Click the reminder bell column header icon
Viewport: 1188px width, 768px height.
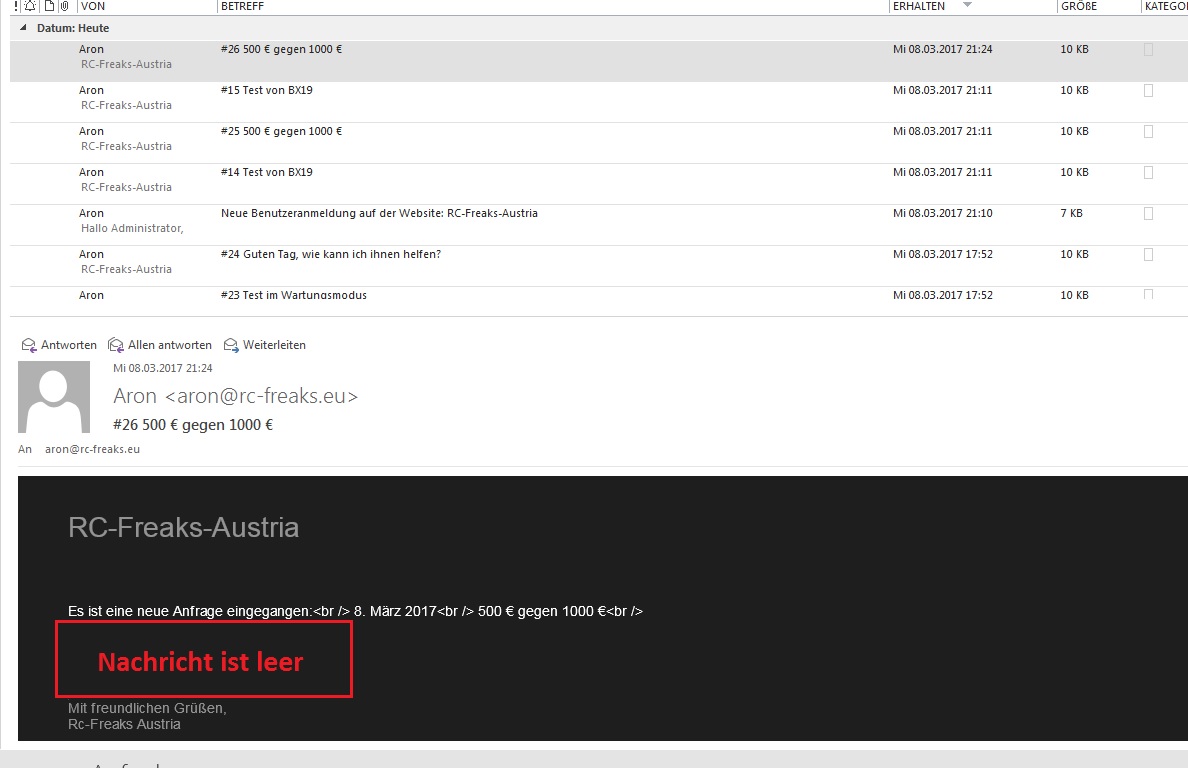tap(30, 6)
